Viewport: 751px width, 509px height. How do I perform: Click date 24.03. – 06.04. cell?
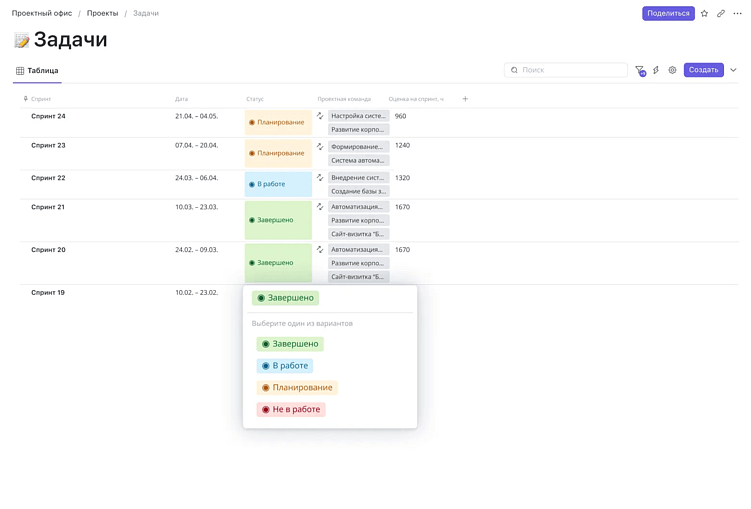click(x=196, y=178)
